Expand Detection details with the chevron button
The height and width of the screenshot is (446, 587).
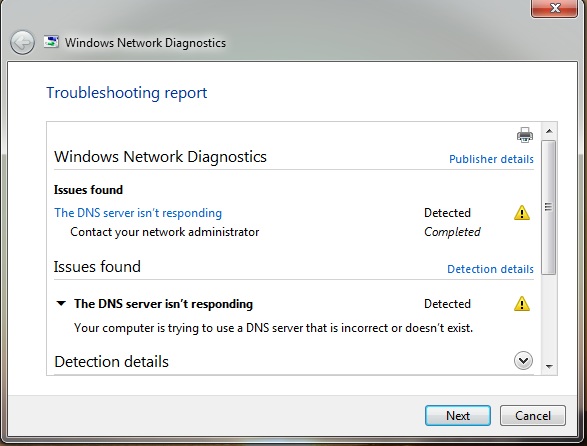point(523,361)
